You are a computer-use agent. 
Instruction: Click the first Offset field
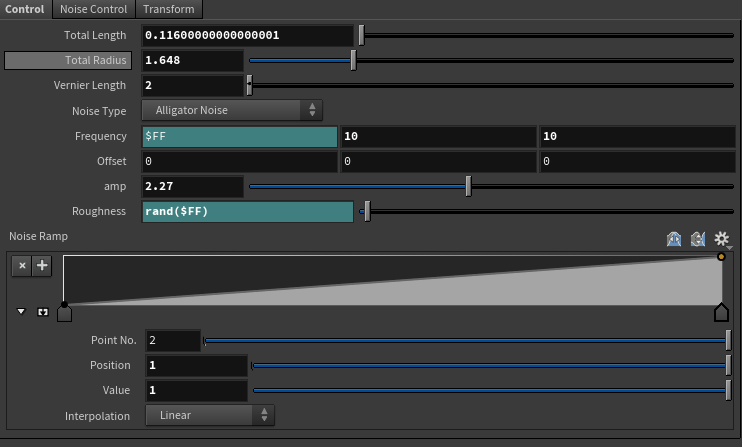240,161
